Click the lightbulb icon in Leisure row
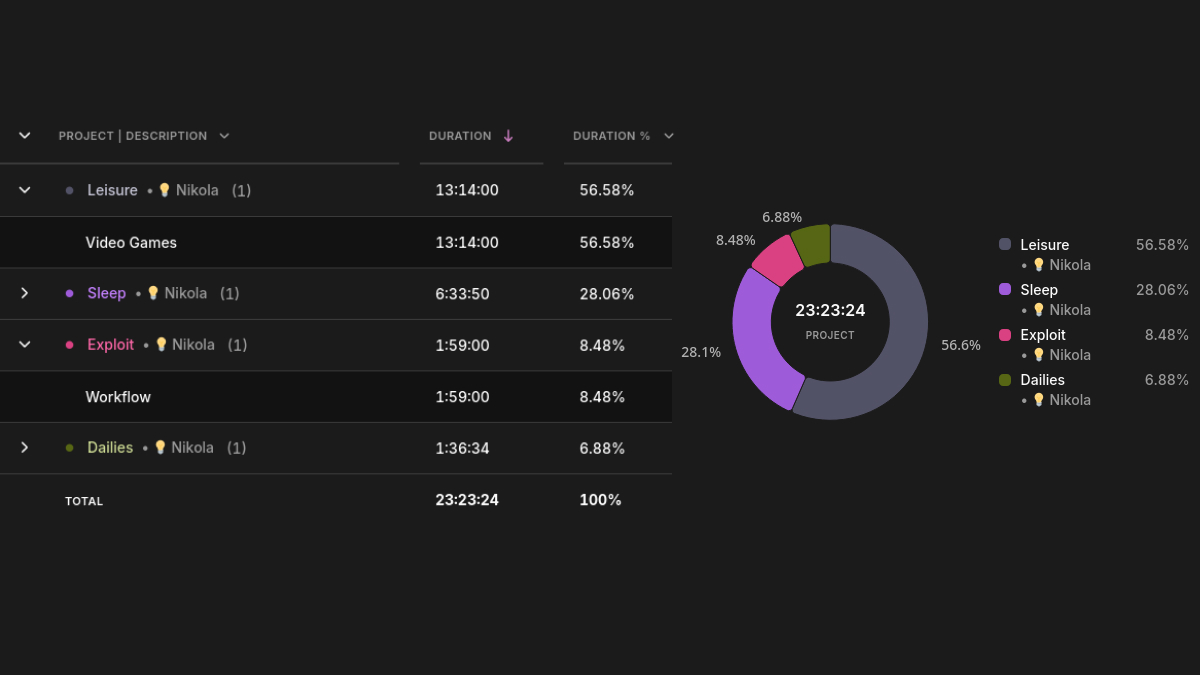This screenshot has width=1200, height=675. point(164,190)
